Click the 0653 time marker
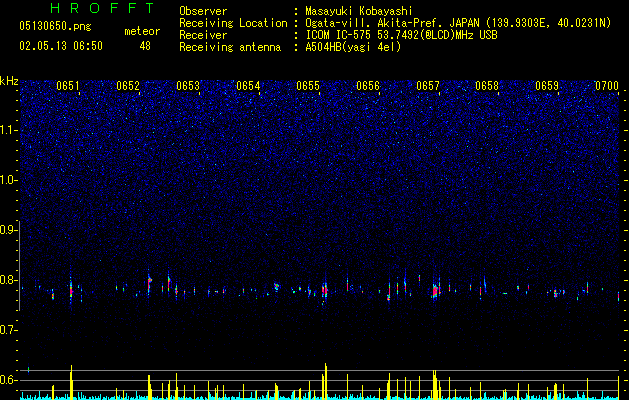The image size is (629, 400). (188, 86)
